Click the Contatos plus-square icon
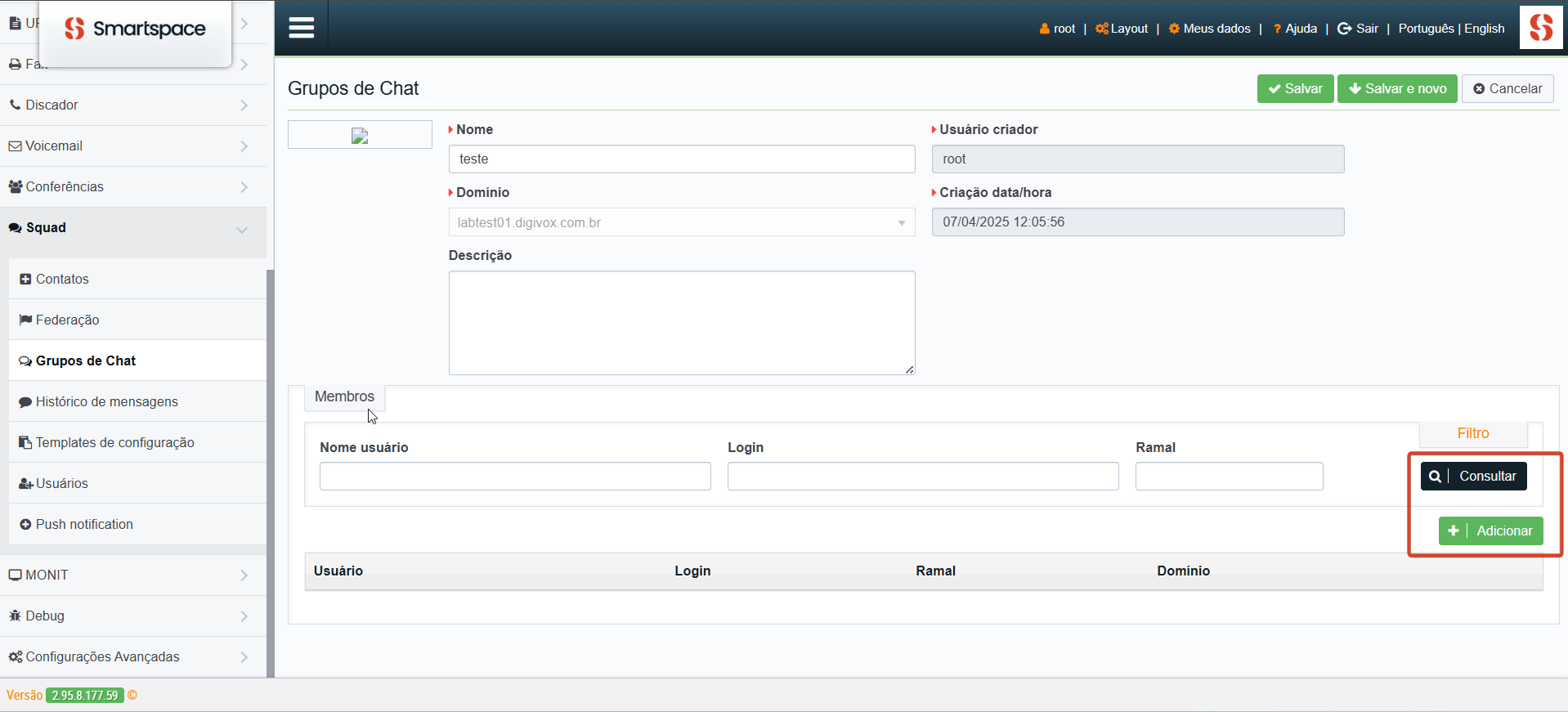The width and height of the screenshot is (1568, 712). click(x=25, y=279)
